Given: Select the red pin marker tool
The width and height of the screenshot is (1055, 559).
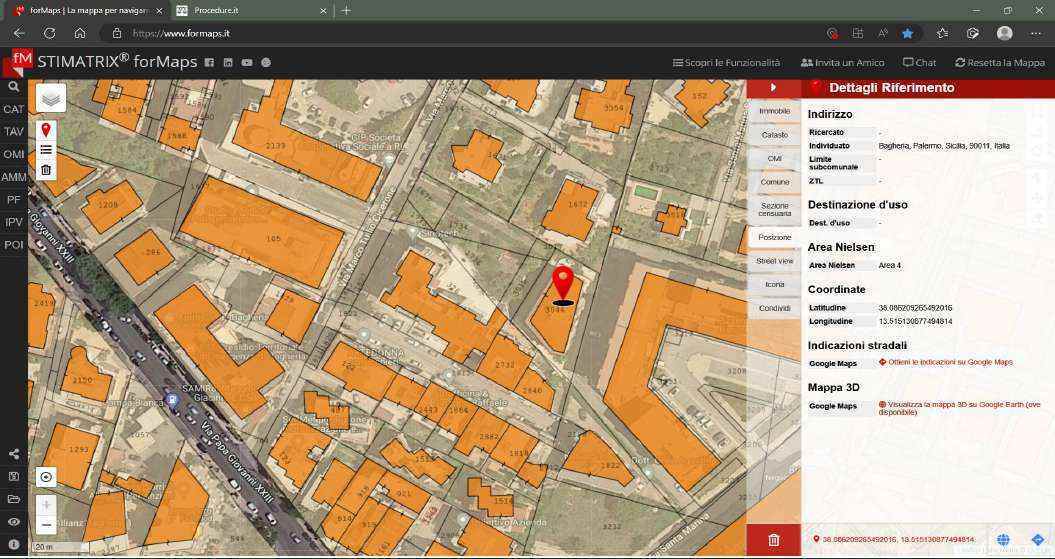Looking at the screenshot, I should pyautogui.click(x=46, y=130).
